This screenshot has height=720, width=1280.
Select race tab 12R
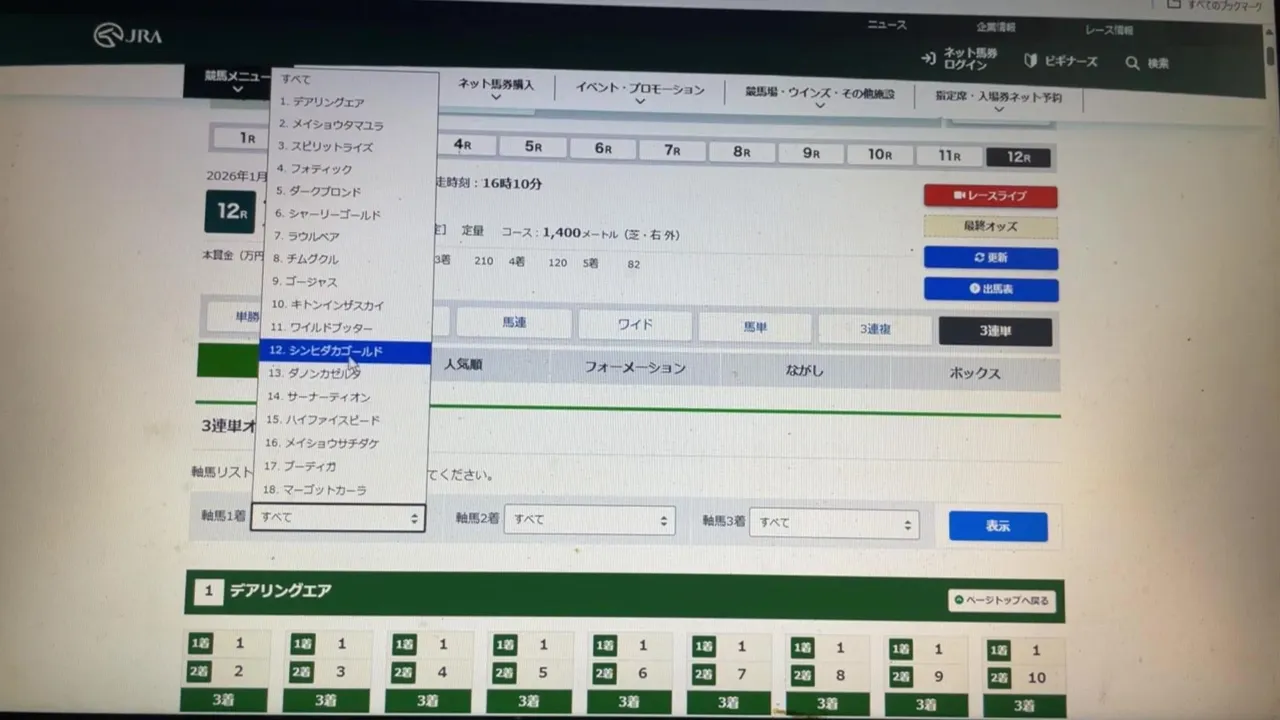(x=1018, y=157)
